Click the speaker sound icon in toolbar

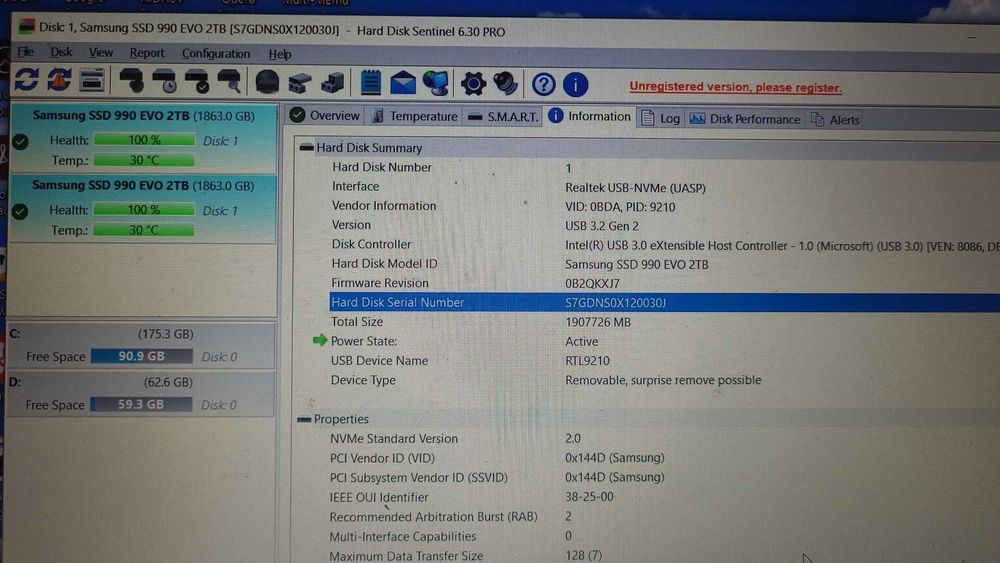point(506,84)
